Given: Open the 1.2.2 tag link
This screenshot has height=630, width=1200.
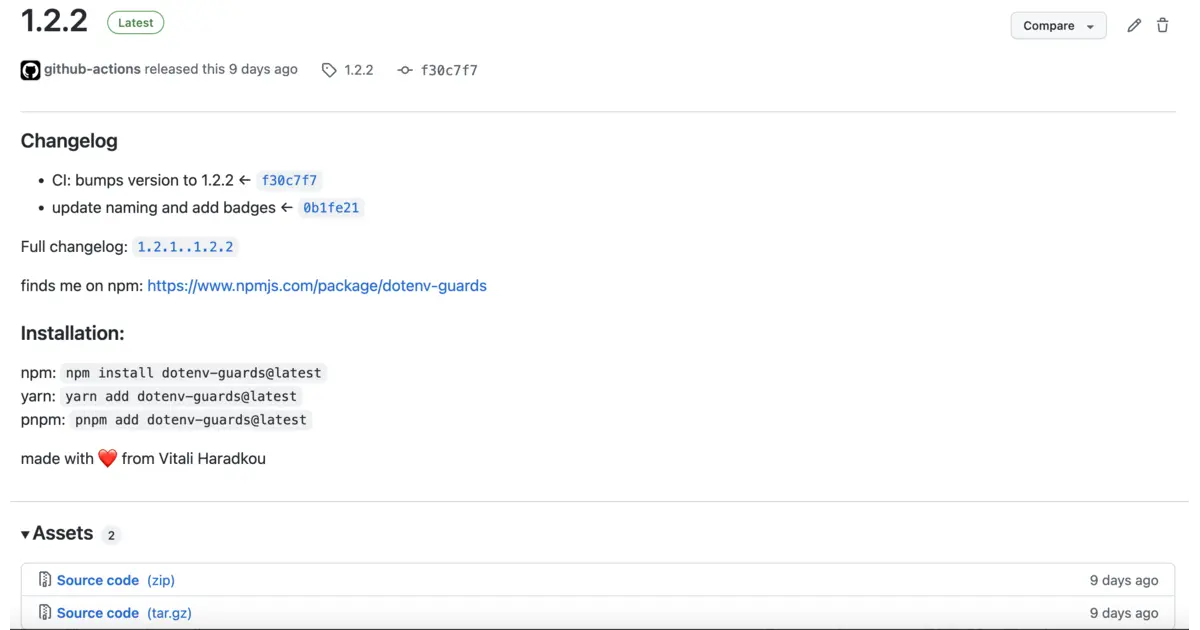Looking at the screenshot, I should point(358,70).
